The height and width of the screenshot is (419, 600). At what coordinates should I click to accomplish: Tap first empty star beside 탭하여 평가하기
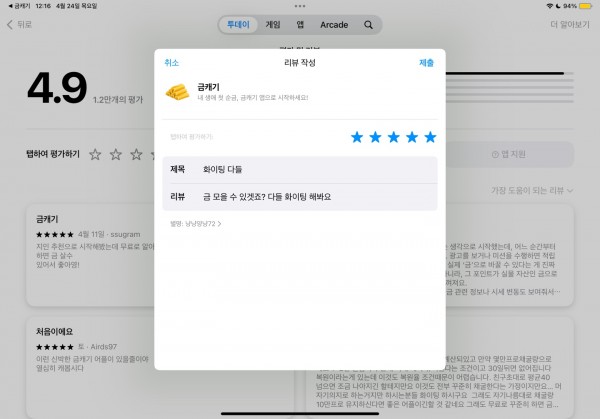point(95,154)
